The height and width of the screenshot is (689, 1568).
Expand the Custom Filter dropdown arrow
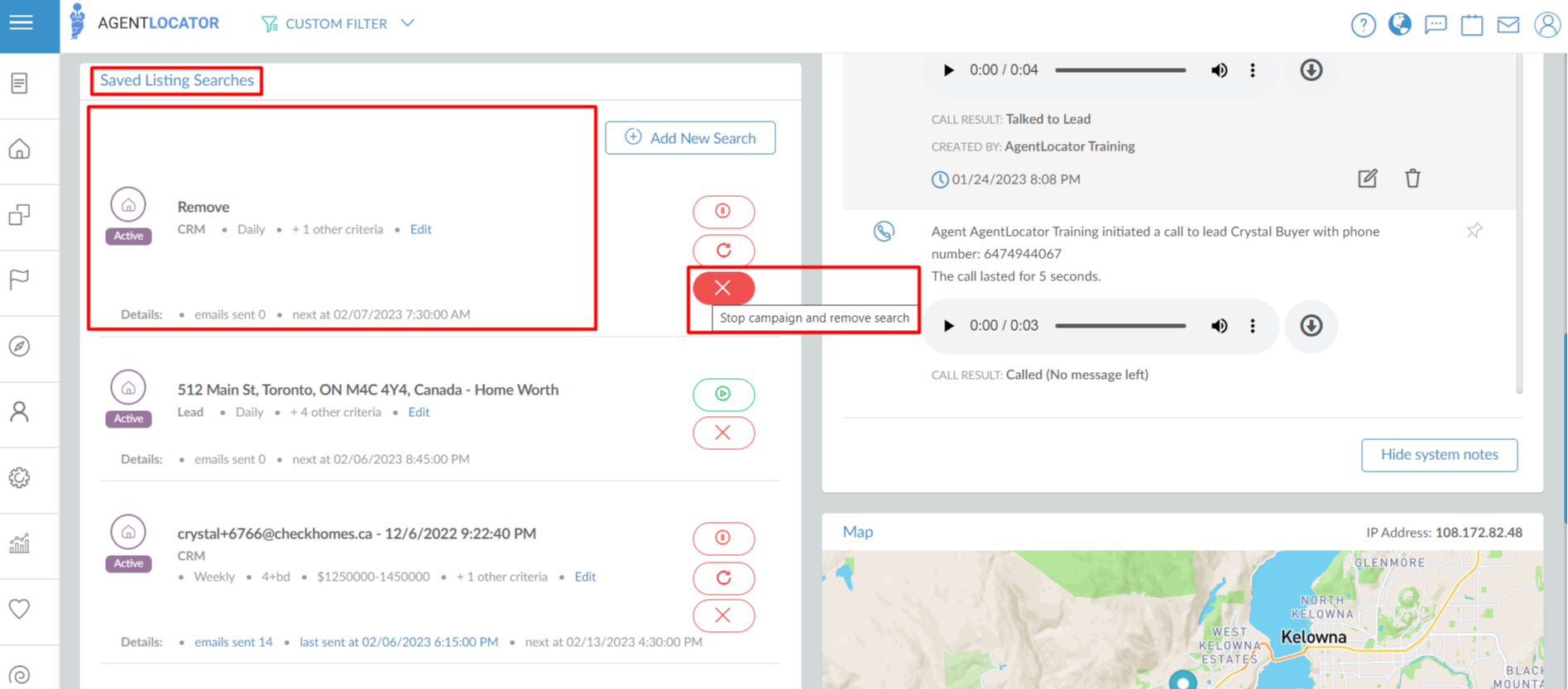click(407, 22)
